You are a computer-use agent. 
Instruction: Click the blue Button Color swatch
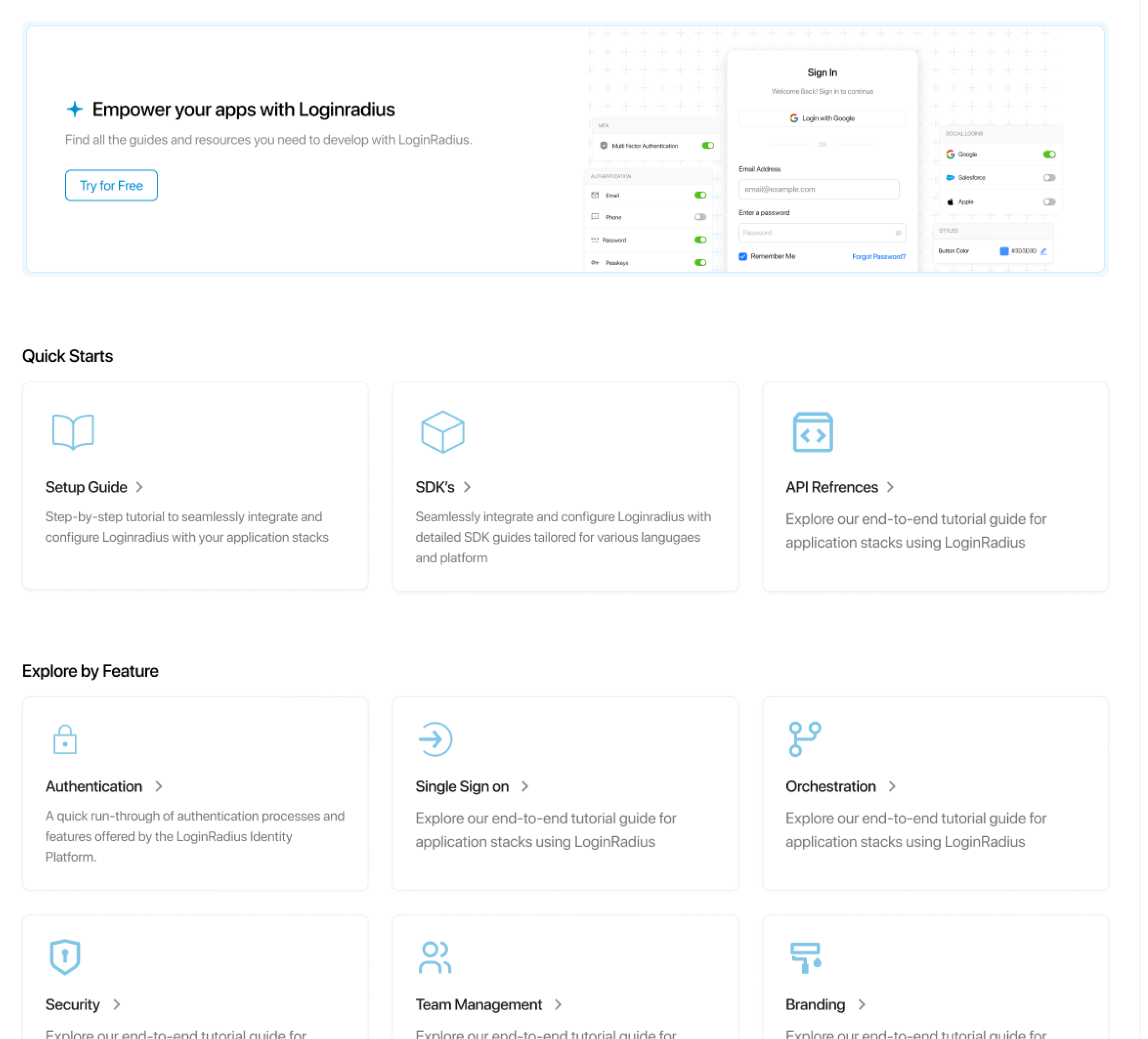point(1004,251)
